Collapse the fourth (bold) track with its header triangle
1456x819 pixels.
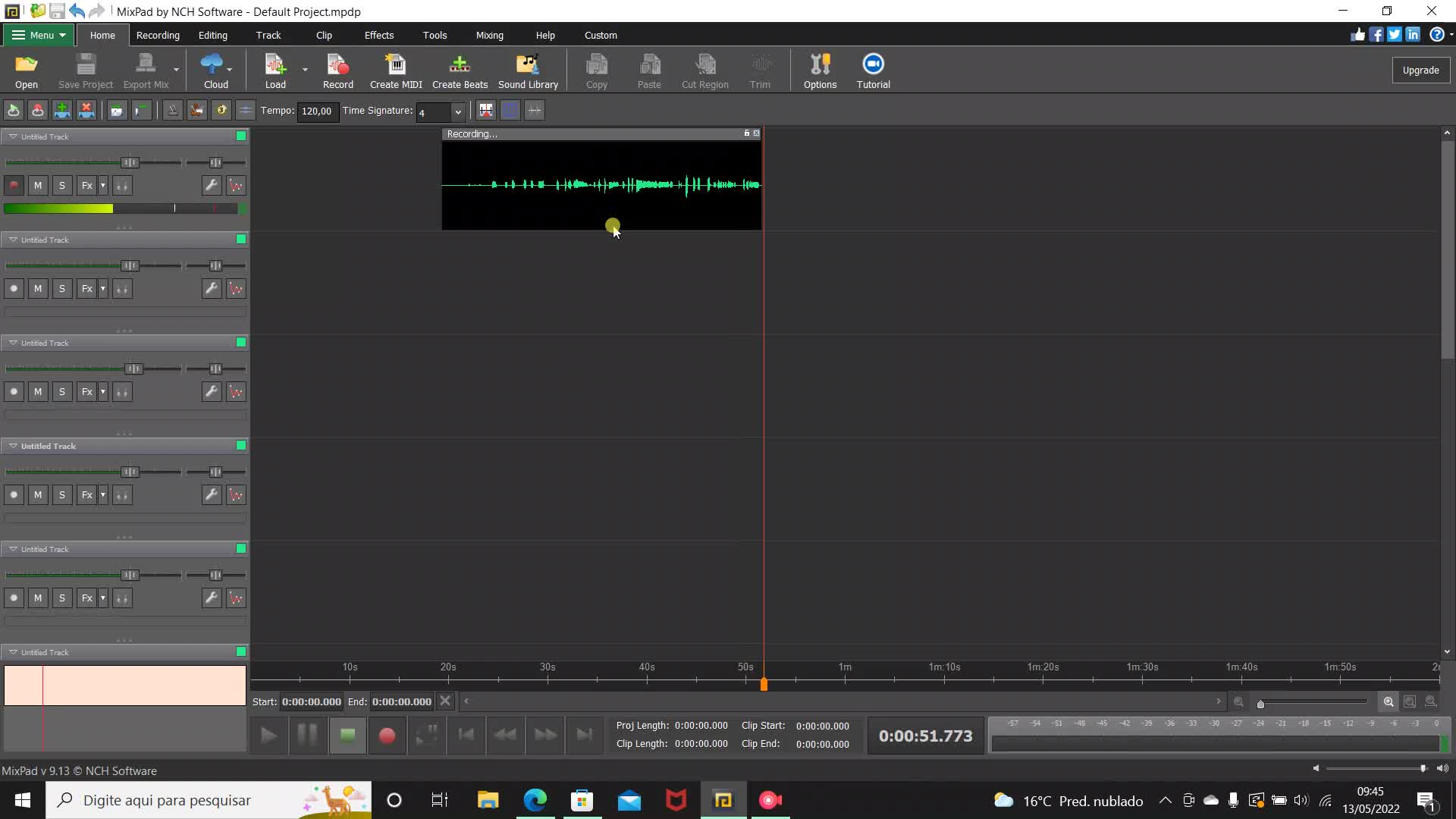[x=13, y=446]
